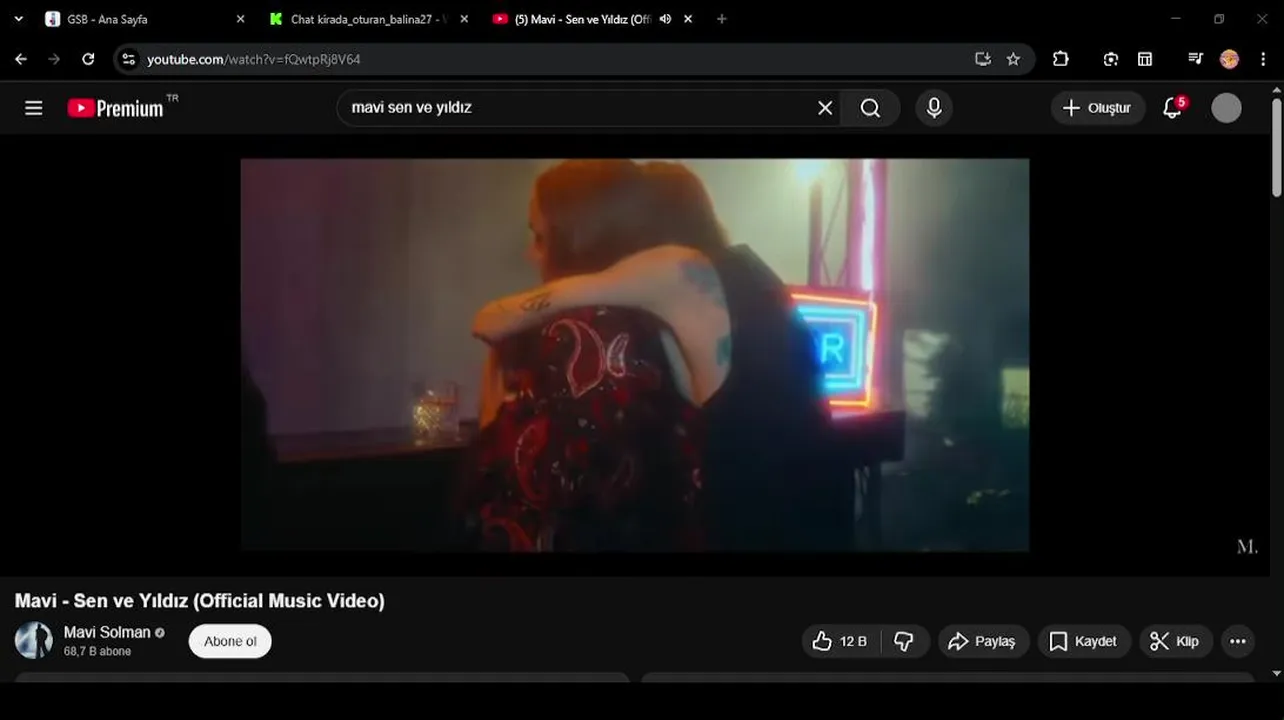Clear the search box with the X
Image resolution: width=1284 pixels, height=720 pixels.
pyautogui.click(x=825, y=108)
